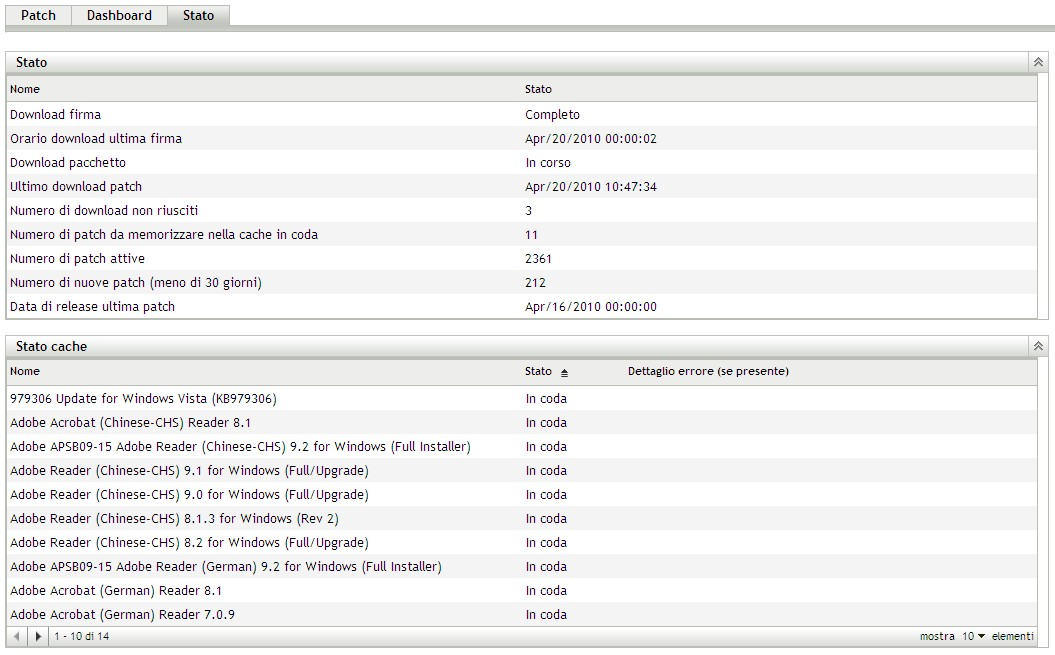Open the items-per-page dropdown showing 10
The image size is (1055, 655).
(x=973, y=636)
